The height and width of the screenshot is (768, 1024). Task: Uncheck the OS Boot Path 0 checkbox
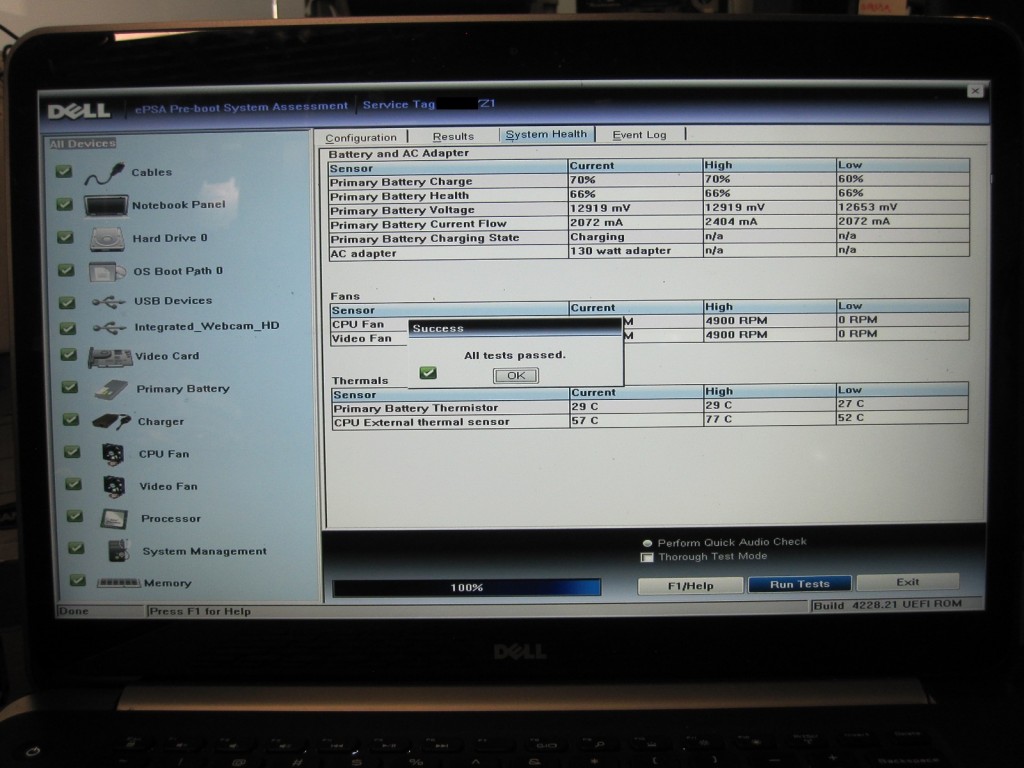coord(66,270)
